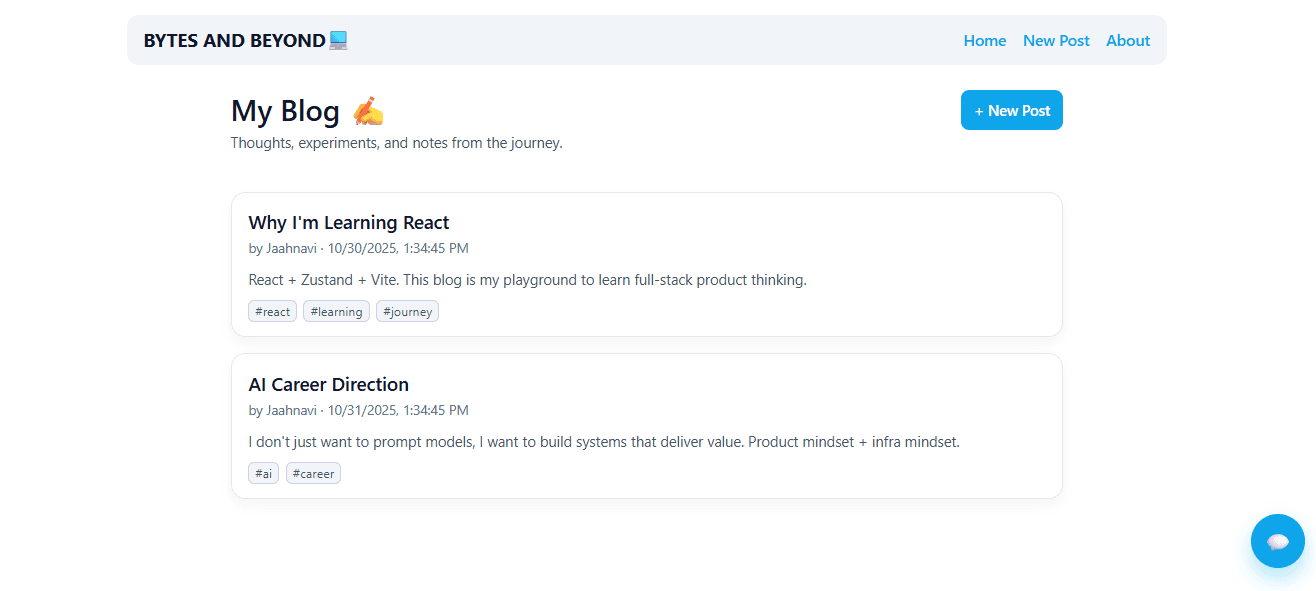Viewport: 1316px width, 591px height.
Task: Open the "Why I'm Learning React" post
Action: tap(348, 222)
